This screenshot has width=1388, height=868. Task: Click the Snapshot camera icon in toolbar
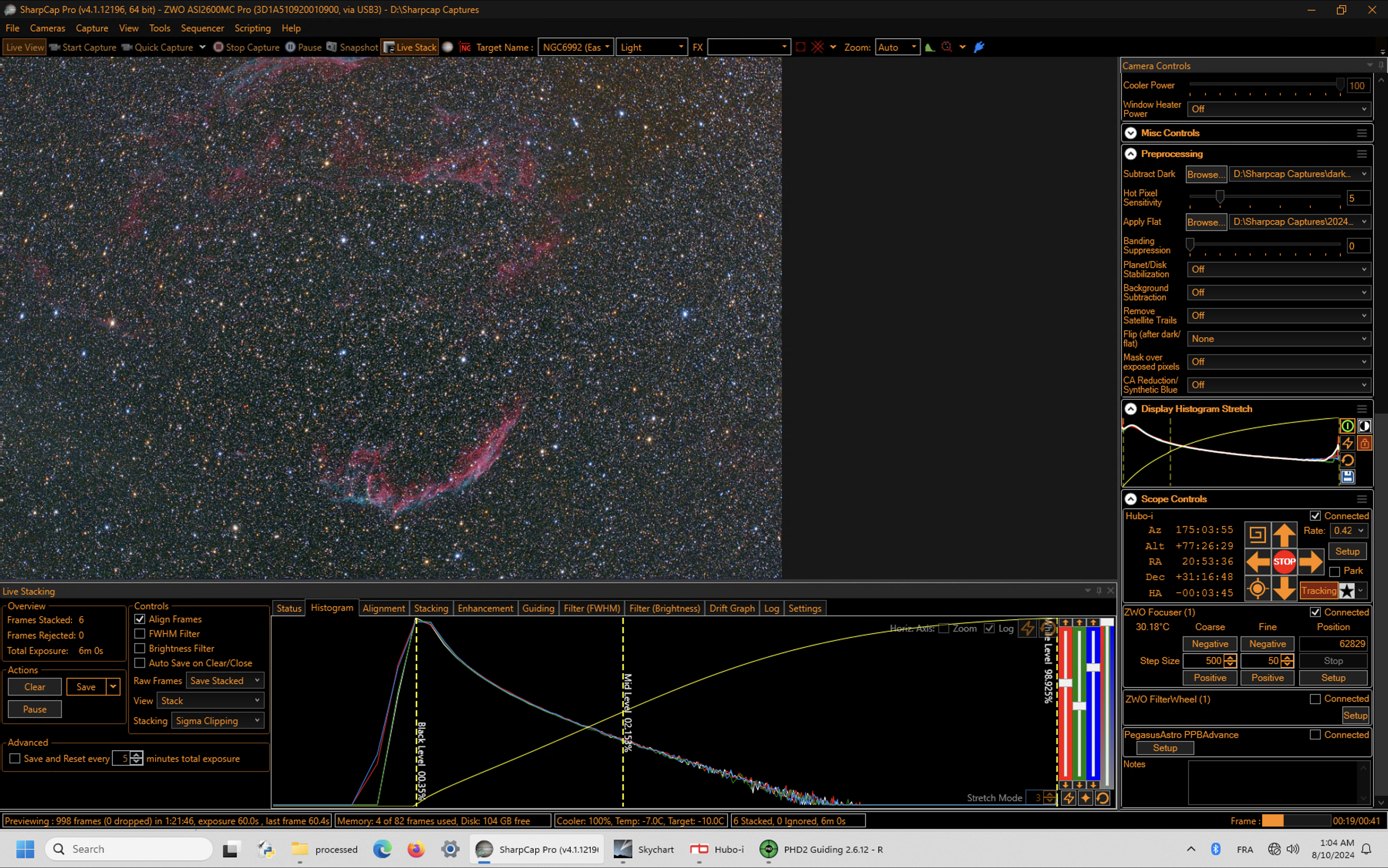pos(331,47)
